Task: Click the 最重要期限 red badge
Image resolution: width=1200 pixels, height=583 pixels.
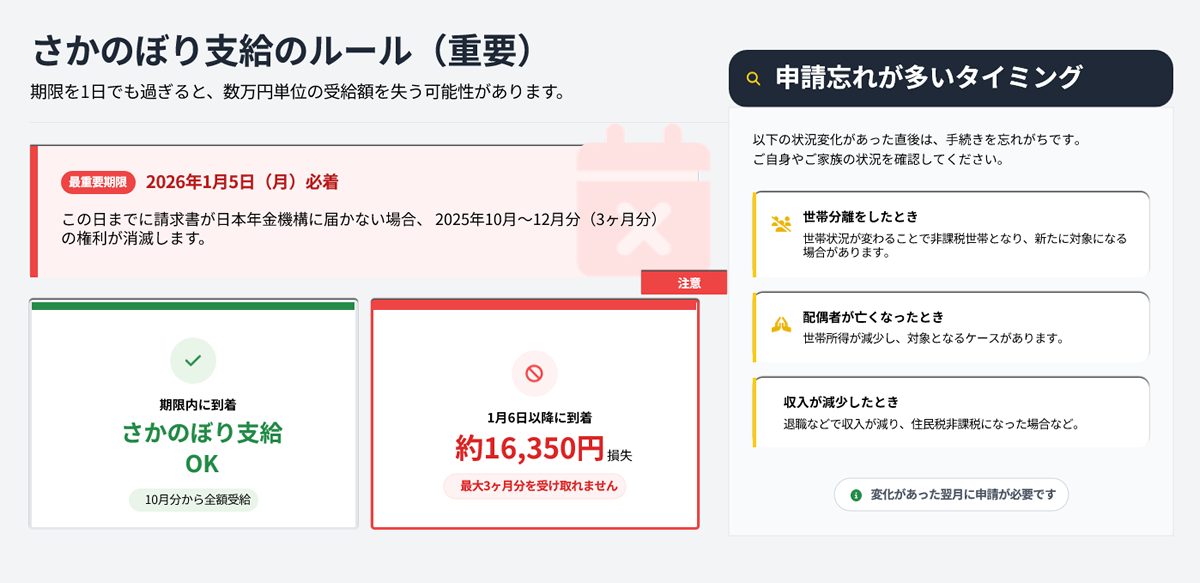Action: click(x=98, y=182)
